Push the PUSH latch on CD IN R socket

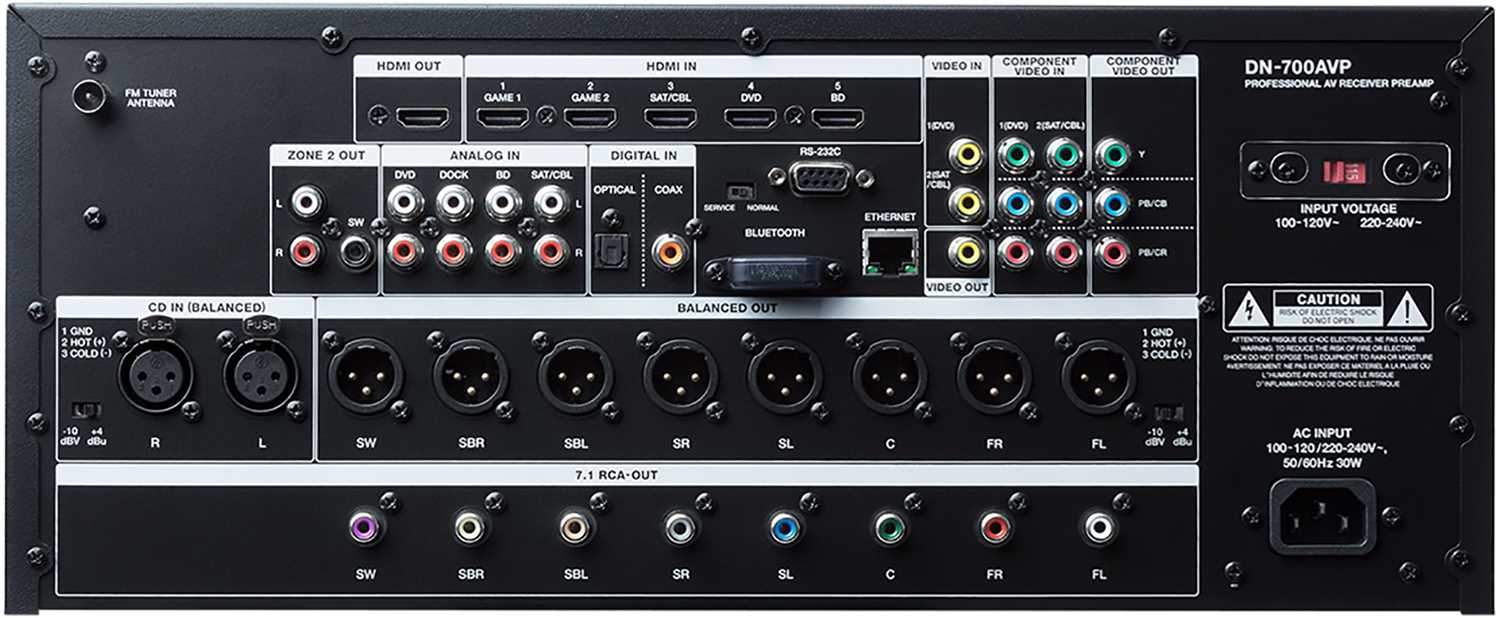pos(155,326)
